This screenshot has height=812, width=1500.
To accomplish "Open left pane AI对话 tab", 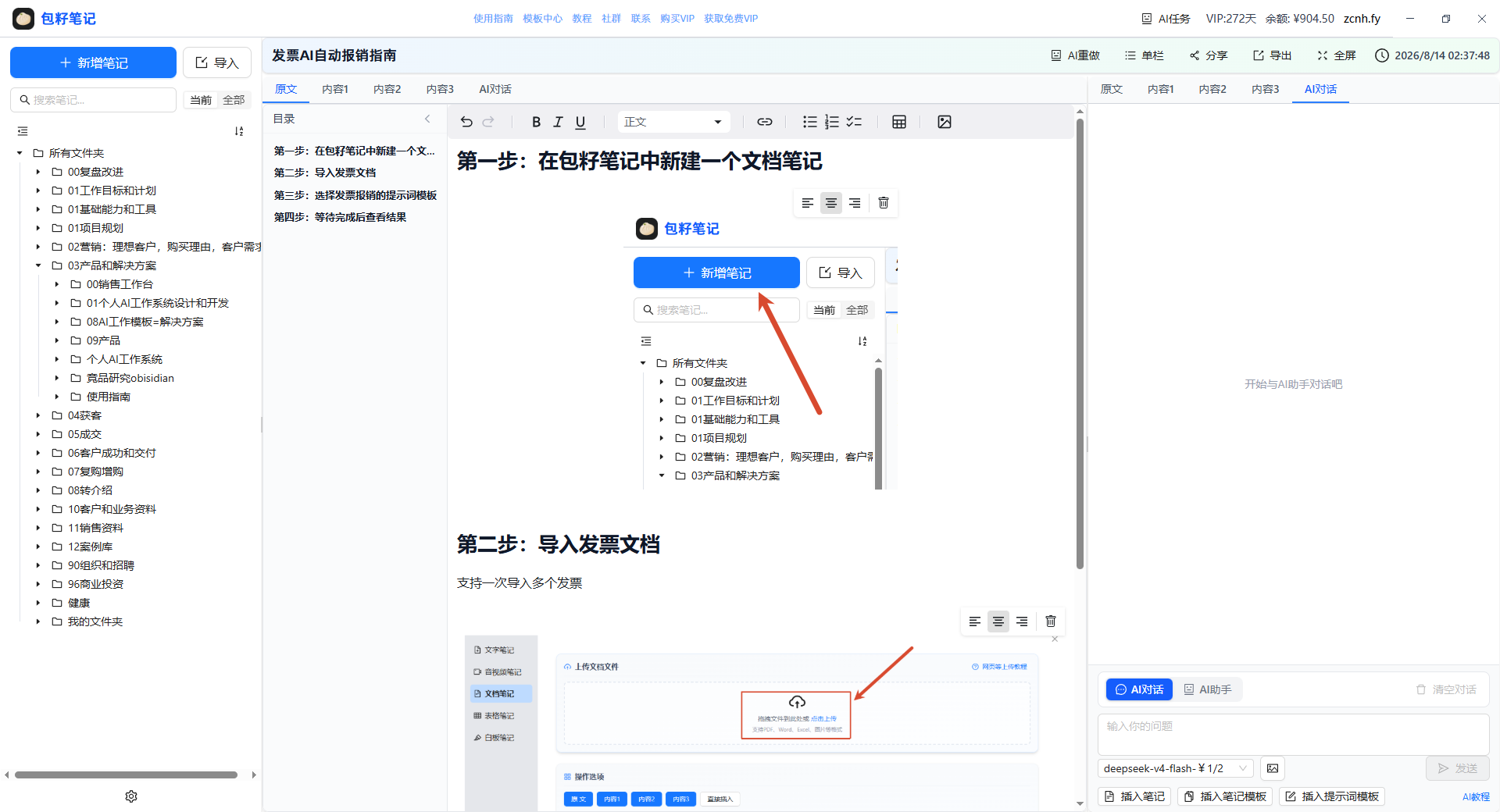I will (x=495, y=89).
